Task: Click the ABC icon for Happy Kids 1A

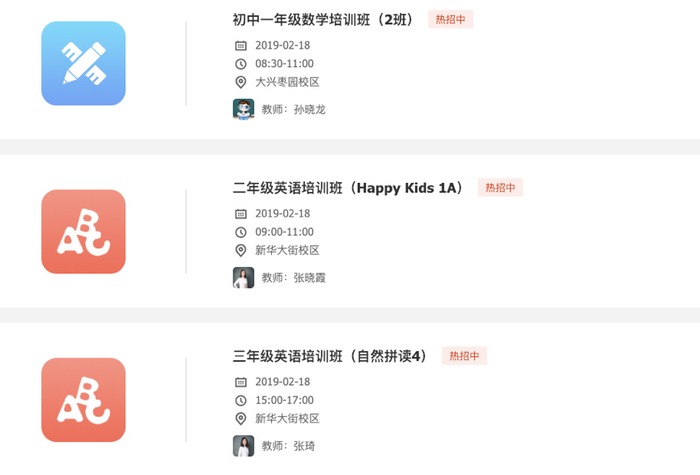Action: pyautogui.click(x=83, y=231)
